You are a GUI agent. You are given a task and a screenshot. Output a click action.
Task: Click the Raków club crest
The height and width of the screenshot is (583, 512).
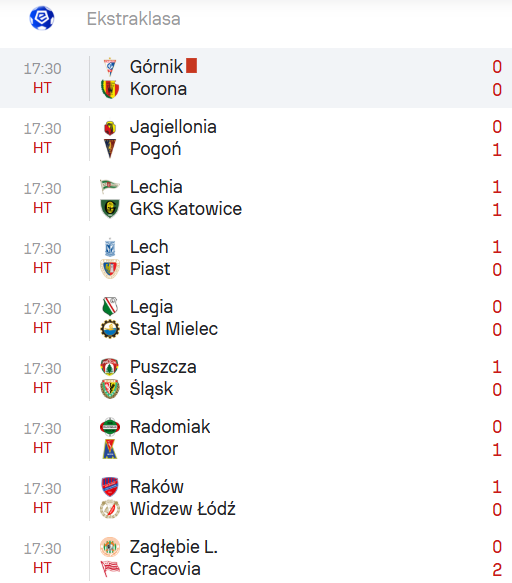pyautogui.click(x=110, y=487)
